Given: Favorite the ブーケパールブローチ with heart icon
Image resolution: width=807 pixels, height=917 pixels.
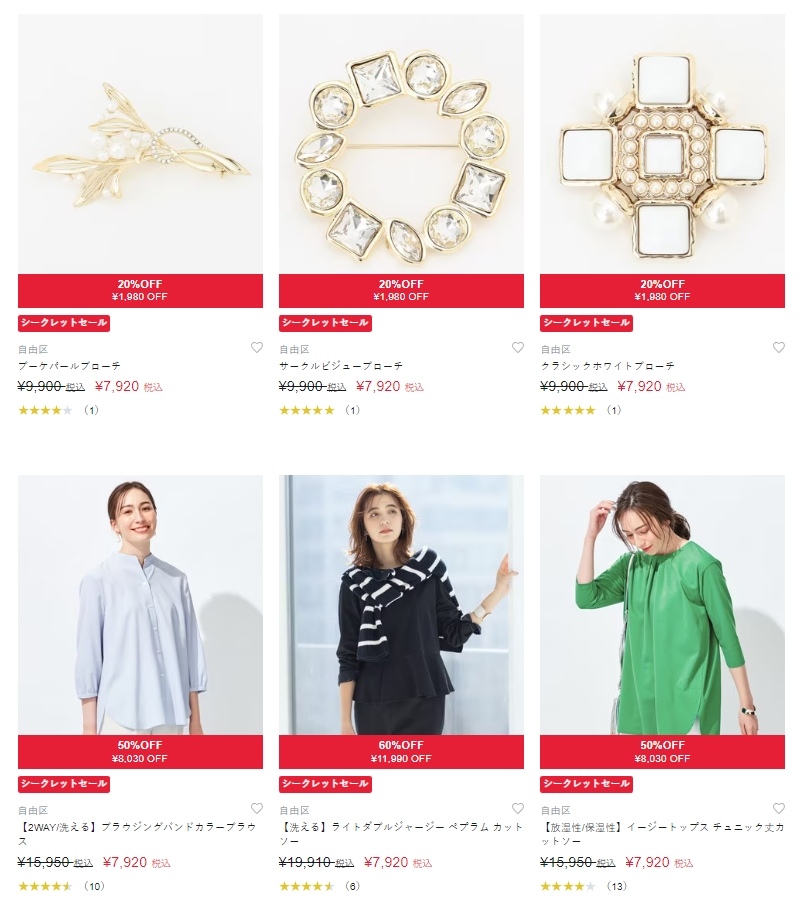Looking at the screenshot, I should [x=257, y=347].
